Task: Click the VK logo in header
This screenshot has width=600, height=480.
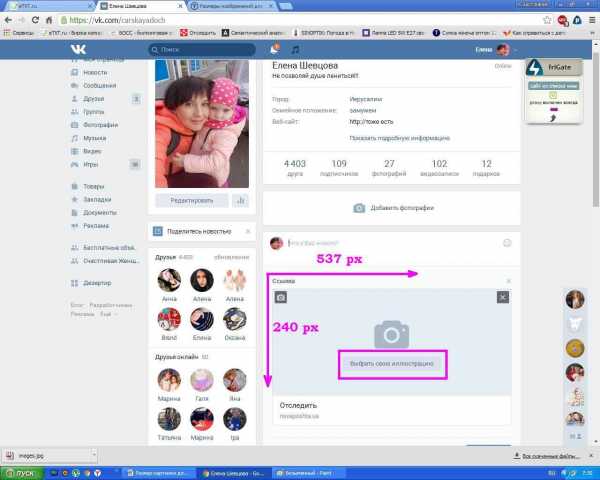Action: point(78,49)
